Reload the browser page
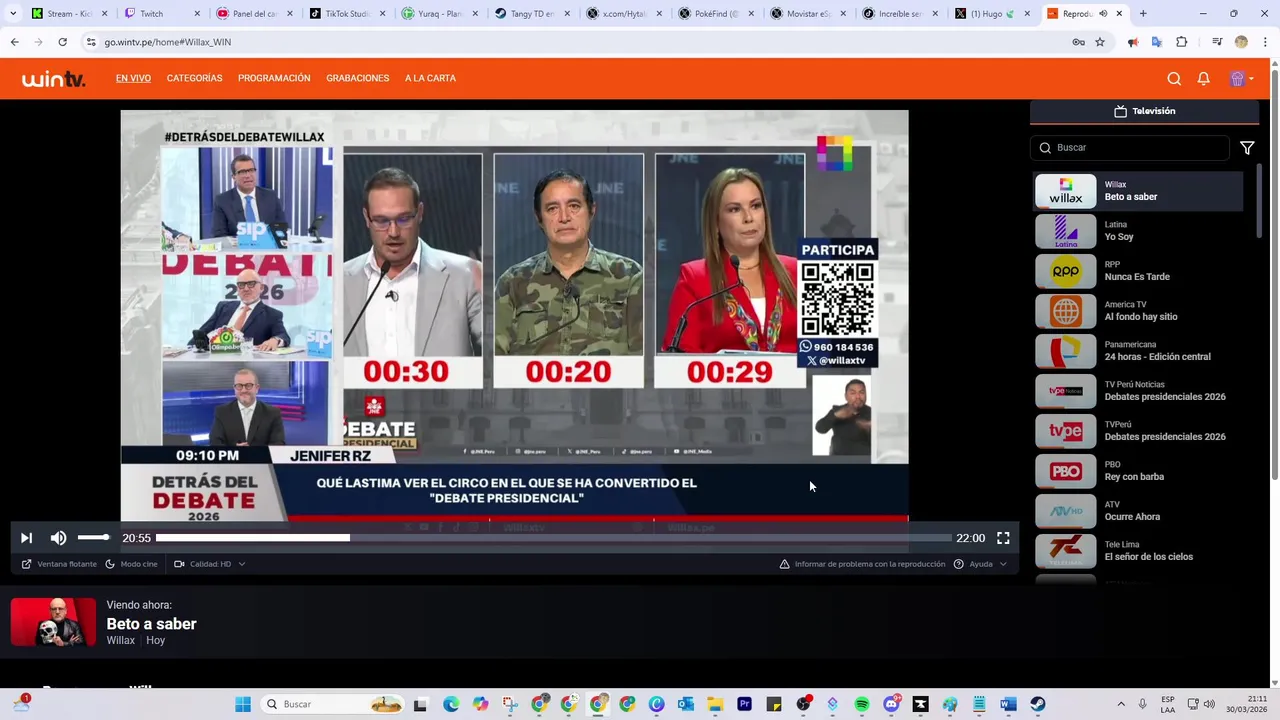Screen dimensions: 1280x720 coord(62,42)
